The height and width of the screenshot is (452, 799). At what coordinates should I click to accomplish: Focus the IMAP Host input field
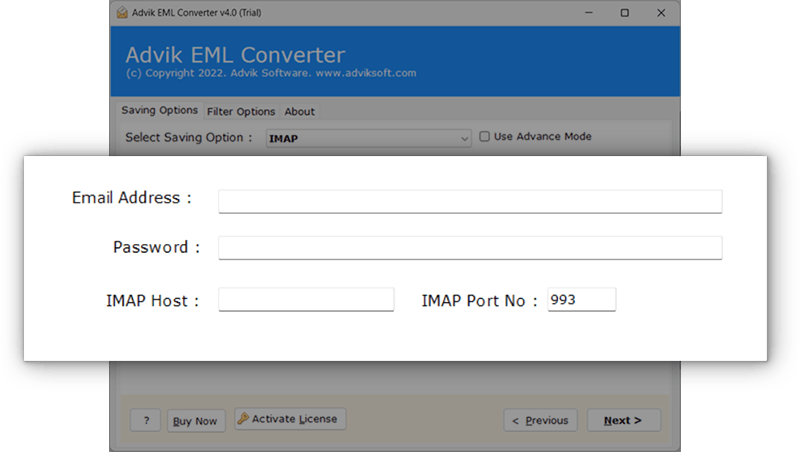pyautogui.click(x=306, y=299)
